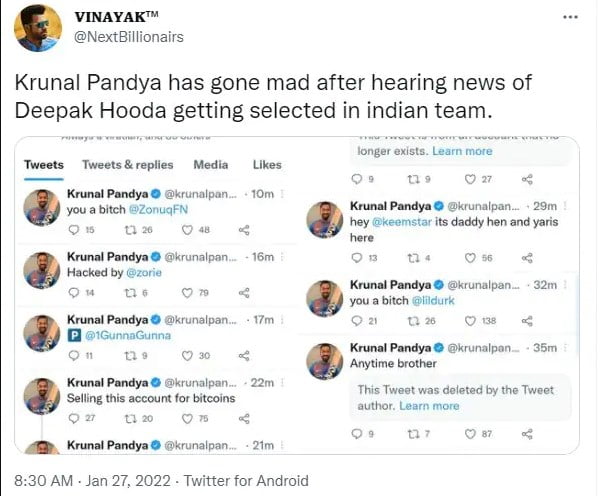Switch to the Tweets & replies tab
This screenshot has width=605, height=496.
click(127, 165)
